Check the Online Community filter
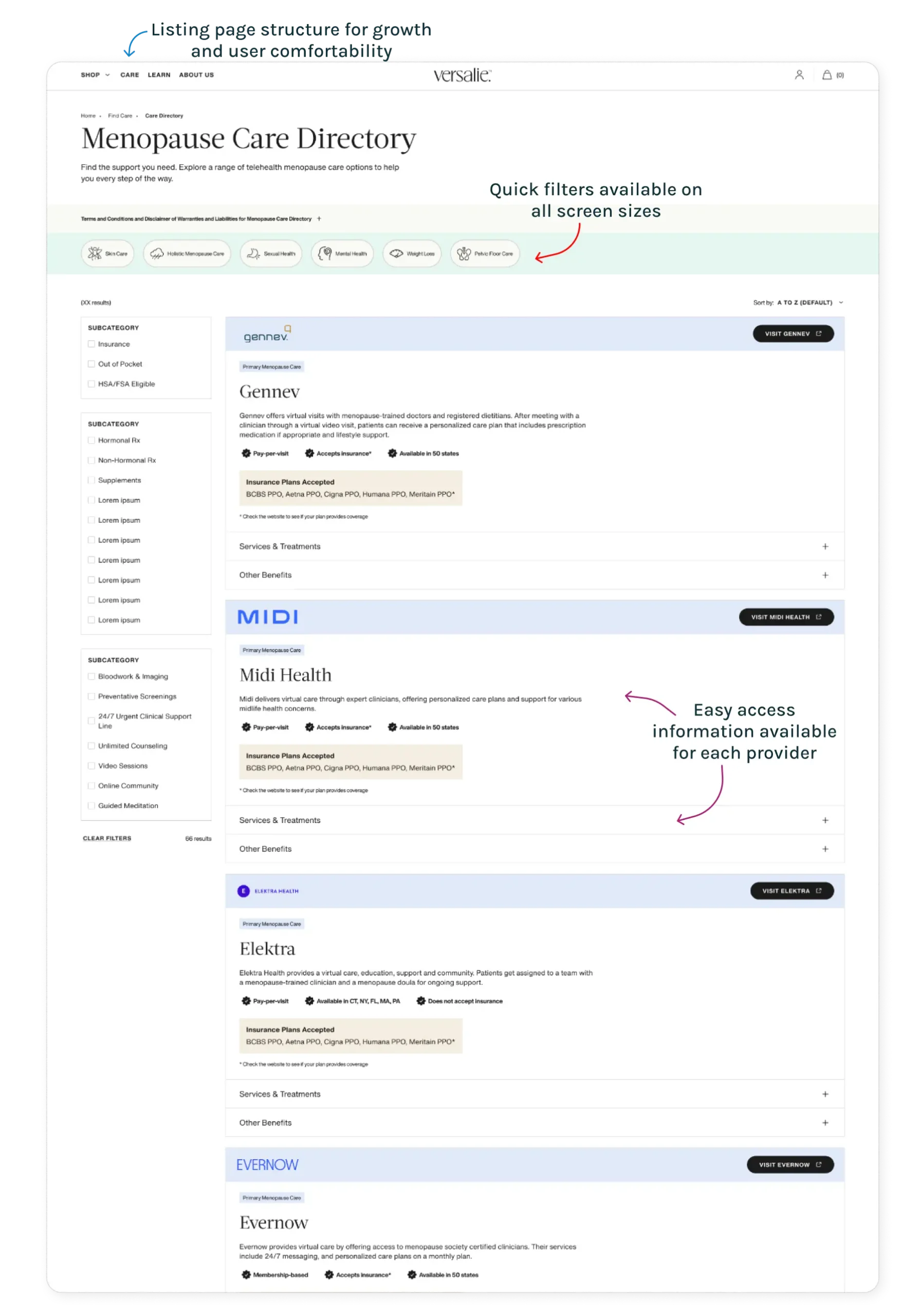920x1316 pixels. 91,786
